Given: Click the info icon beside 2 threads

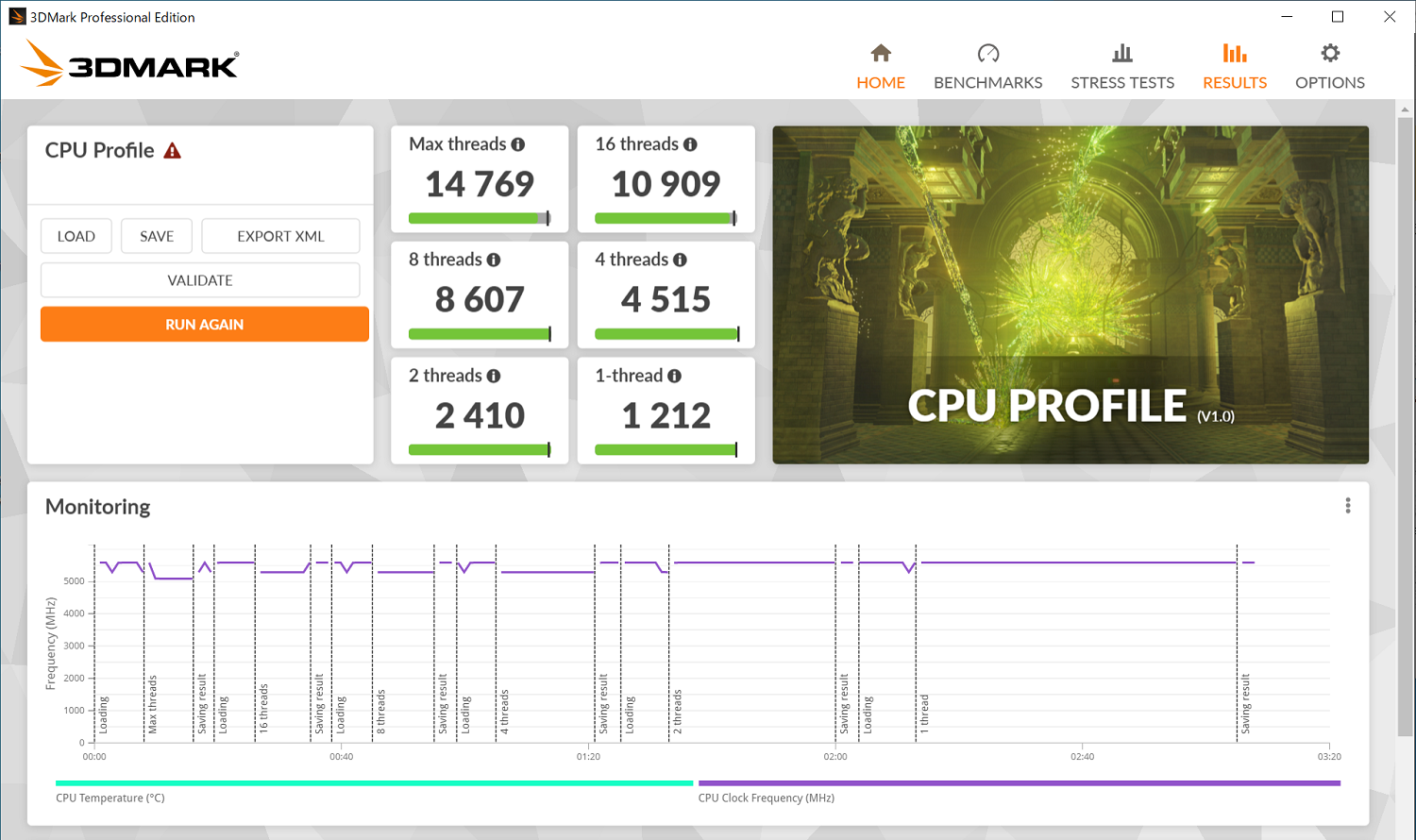Looking at the screenshot, I should pyautogui.click(x=494, y=376).
